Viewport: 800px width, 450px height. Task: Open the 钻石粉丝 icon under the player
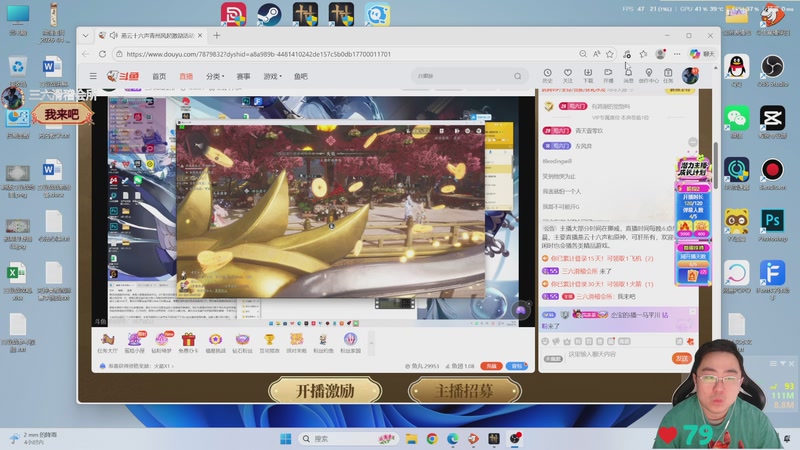pyautogui.click(x=242, y=343)
